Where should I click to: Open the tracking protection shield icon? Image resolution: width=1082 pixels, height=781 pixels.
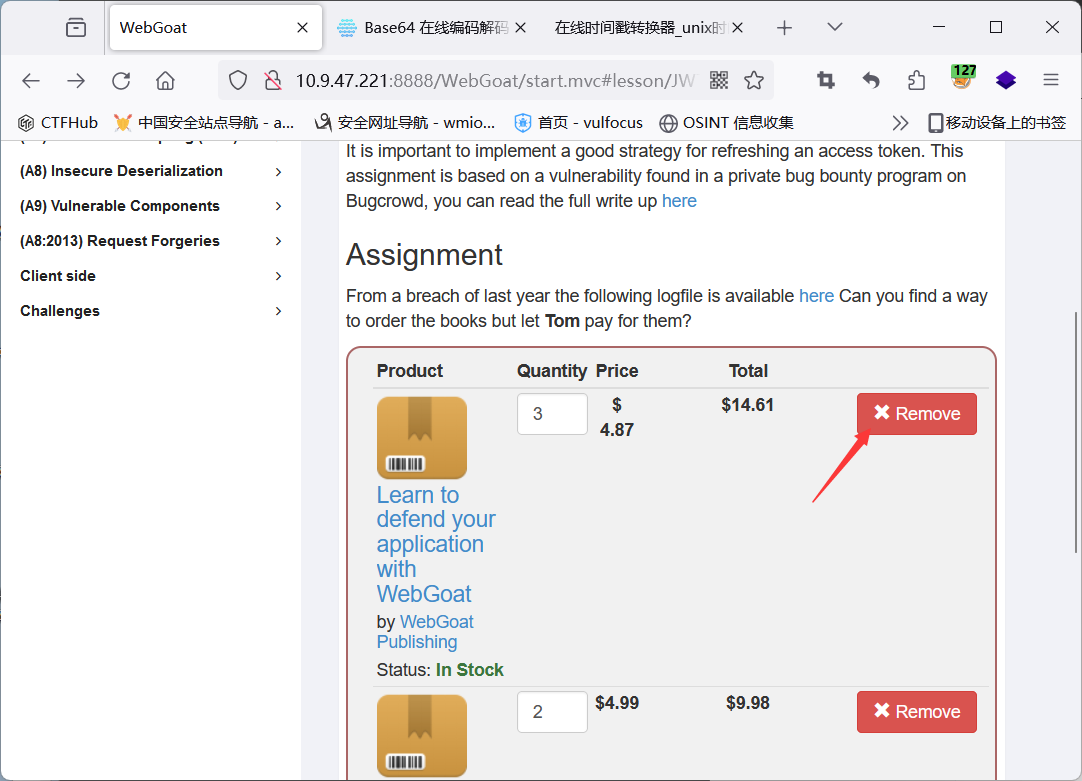point(238,81)
